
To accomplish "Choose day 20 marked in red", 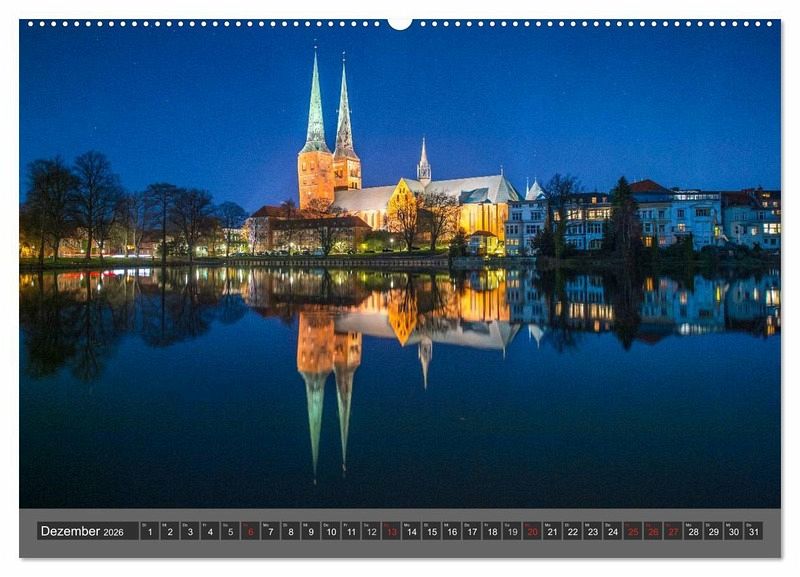I will point(532,531).
